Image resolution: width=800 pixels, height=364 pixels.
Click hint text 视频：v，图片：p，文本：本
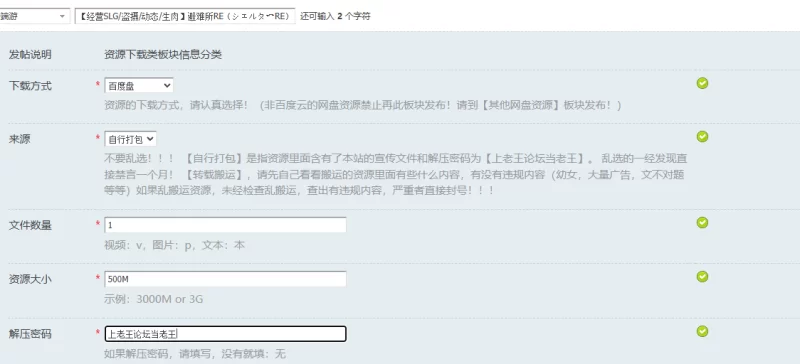tap(174, 245)
